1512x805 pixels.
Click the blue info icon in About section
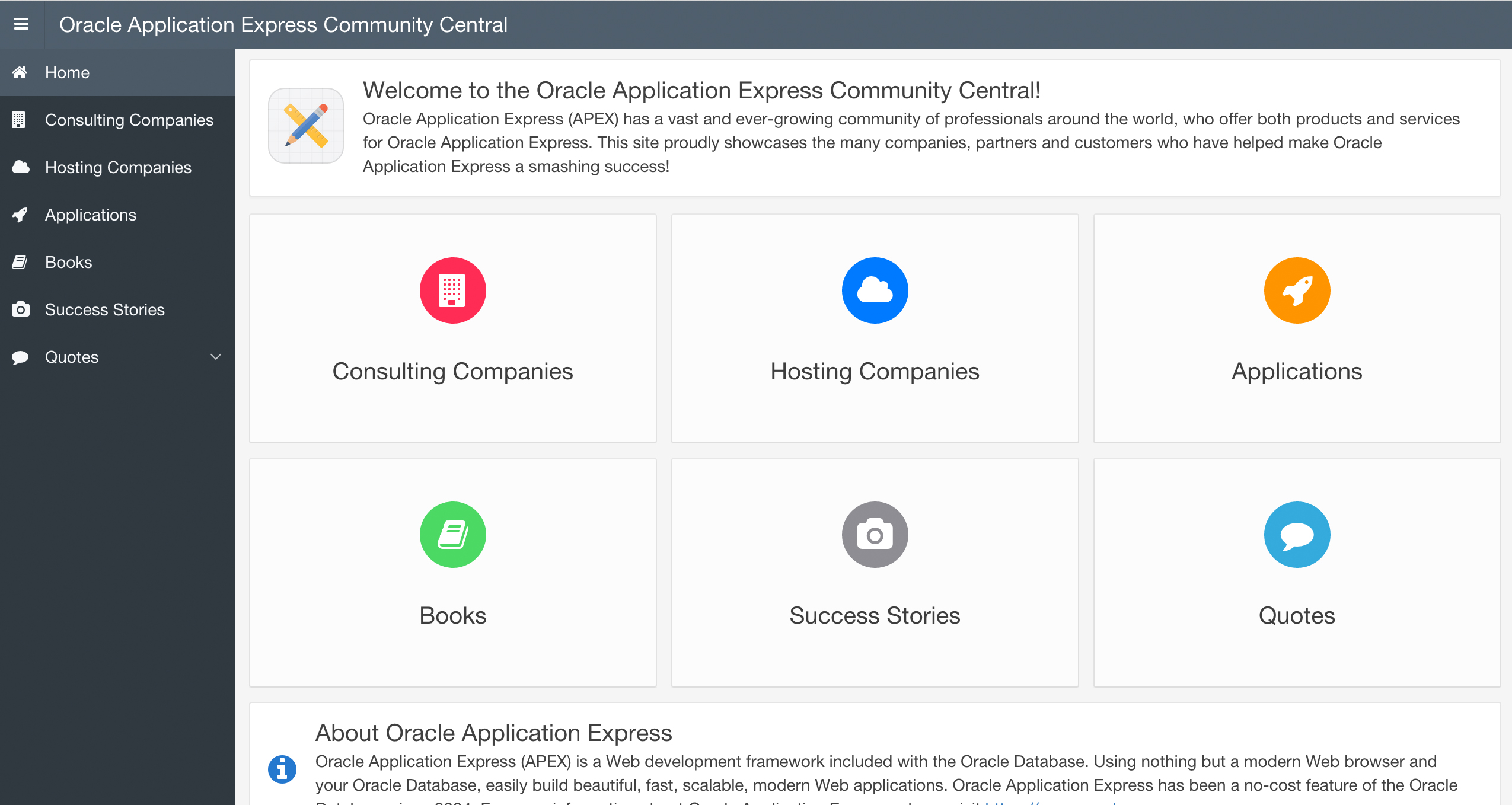[282, 769]
